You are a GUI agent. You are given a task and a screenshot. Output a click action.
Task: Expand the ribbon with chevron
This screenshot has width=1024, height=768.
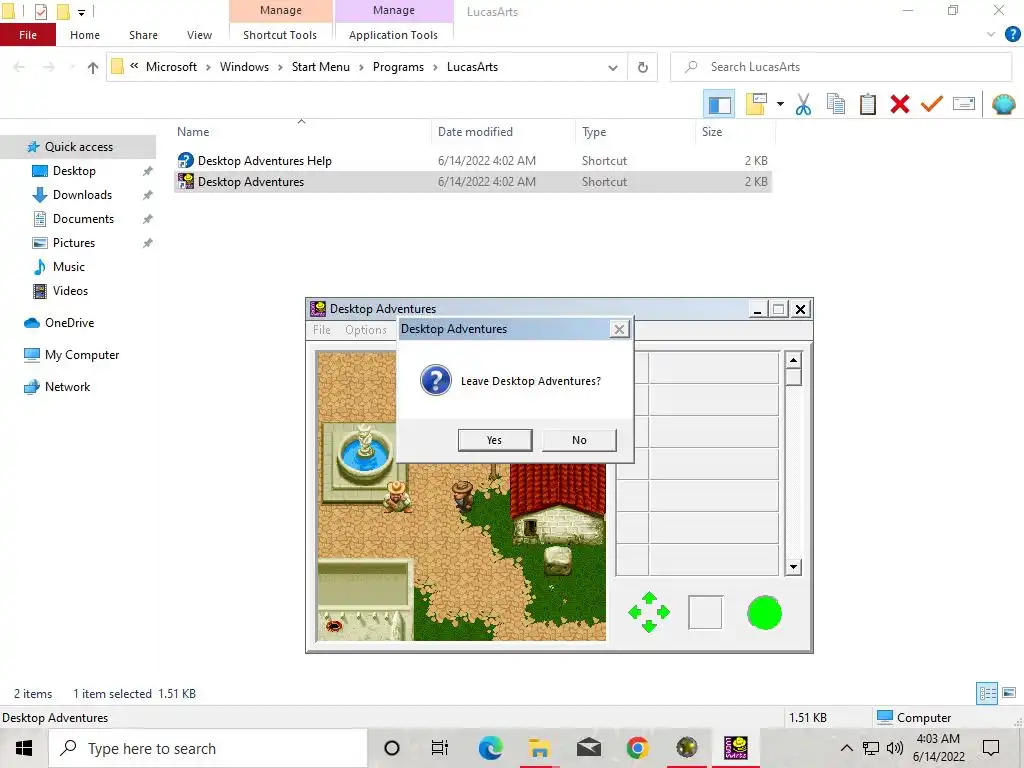coord(991,35)
